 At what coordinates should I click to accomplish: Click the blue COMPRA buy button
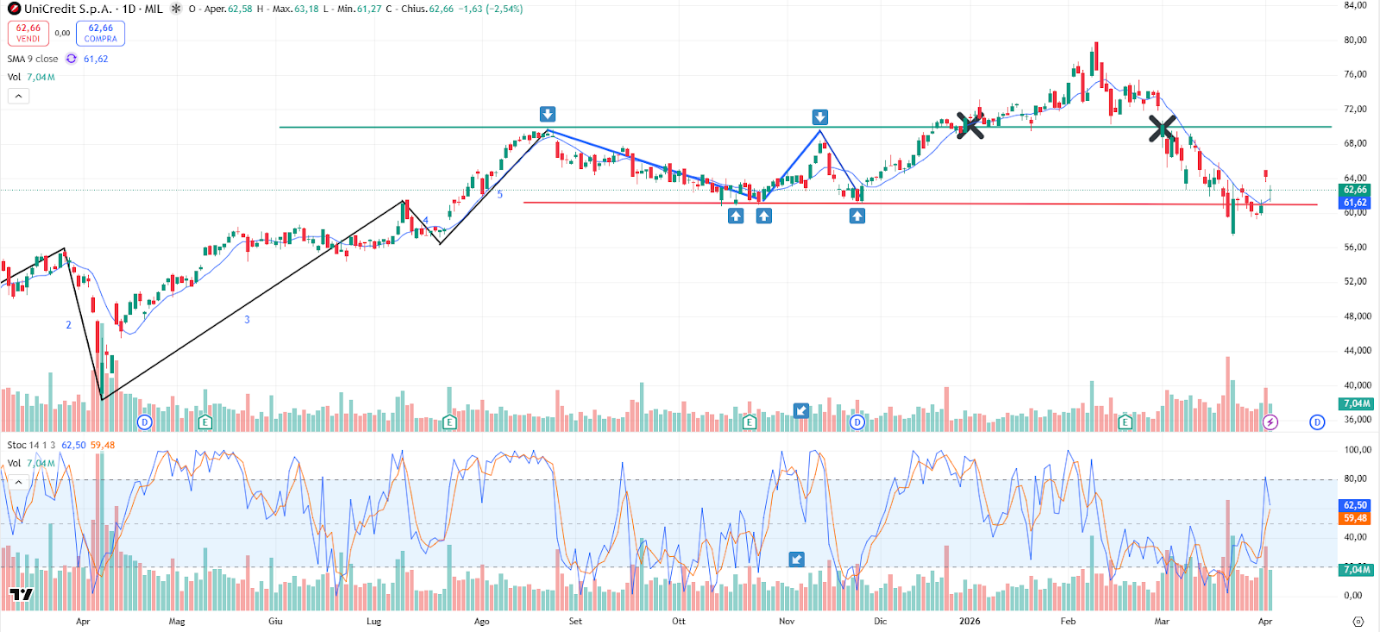coord(100,33)
